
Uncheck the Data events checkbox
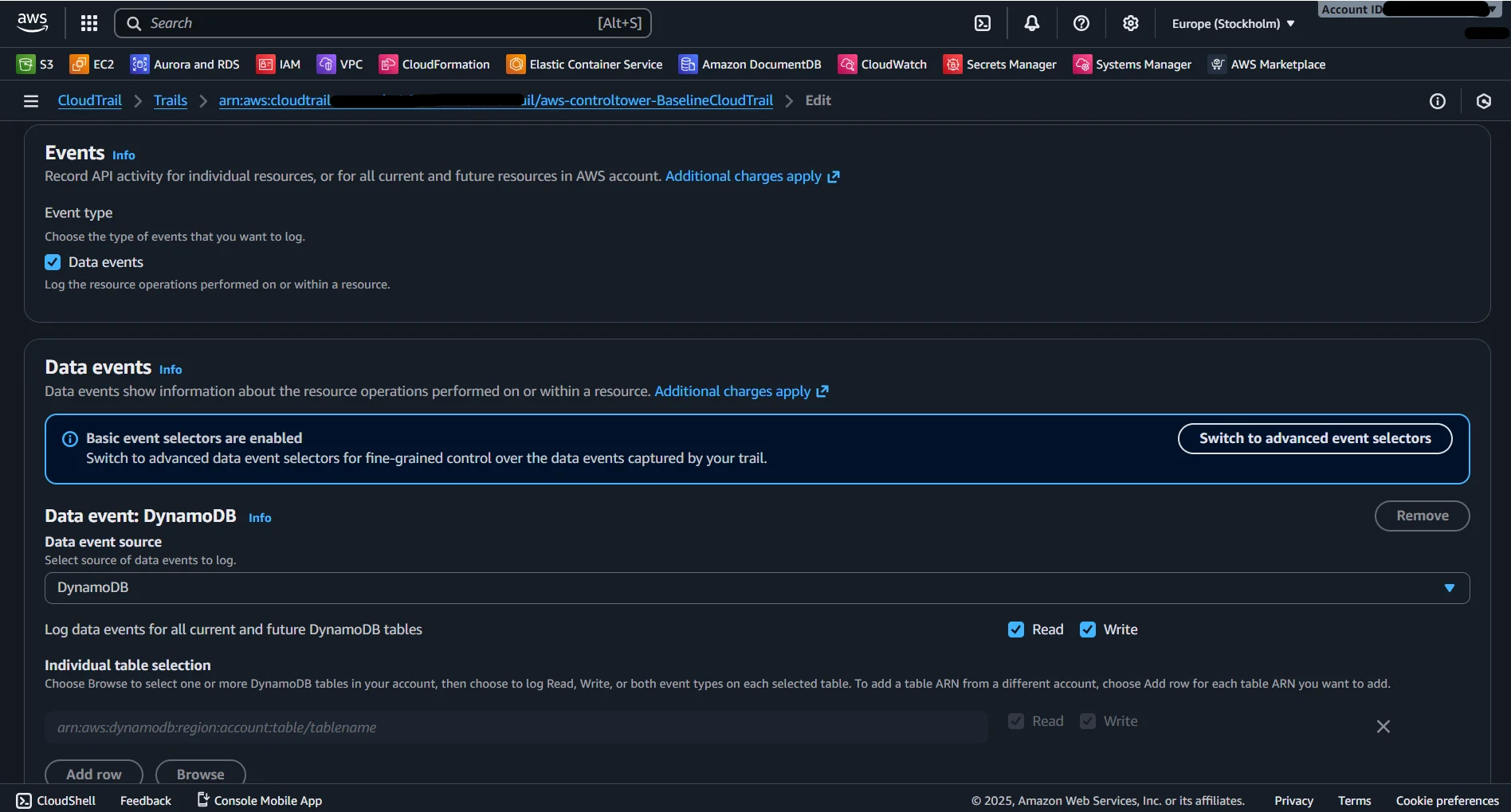coord(53,262)
